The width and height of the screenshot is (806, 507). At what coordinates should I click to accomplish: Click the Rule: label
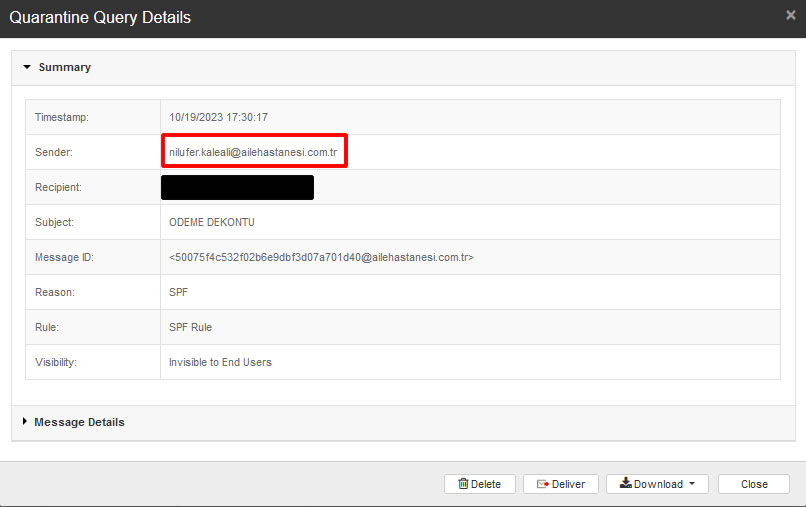tap(47, 327)
